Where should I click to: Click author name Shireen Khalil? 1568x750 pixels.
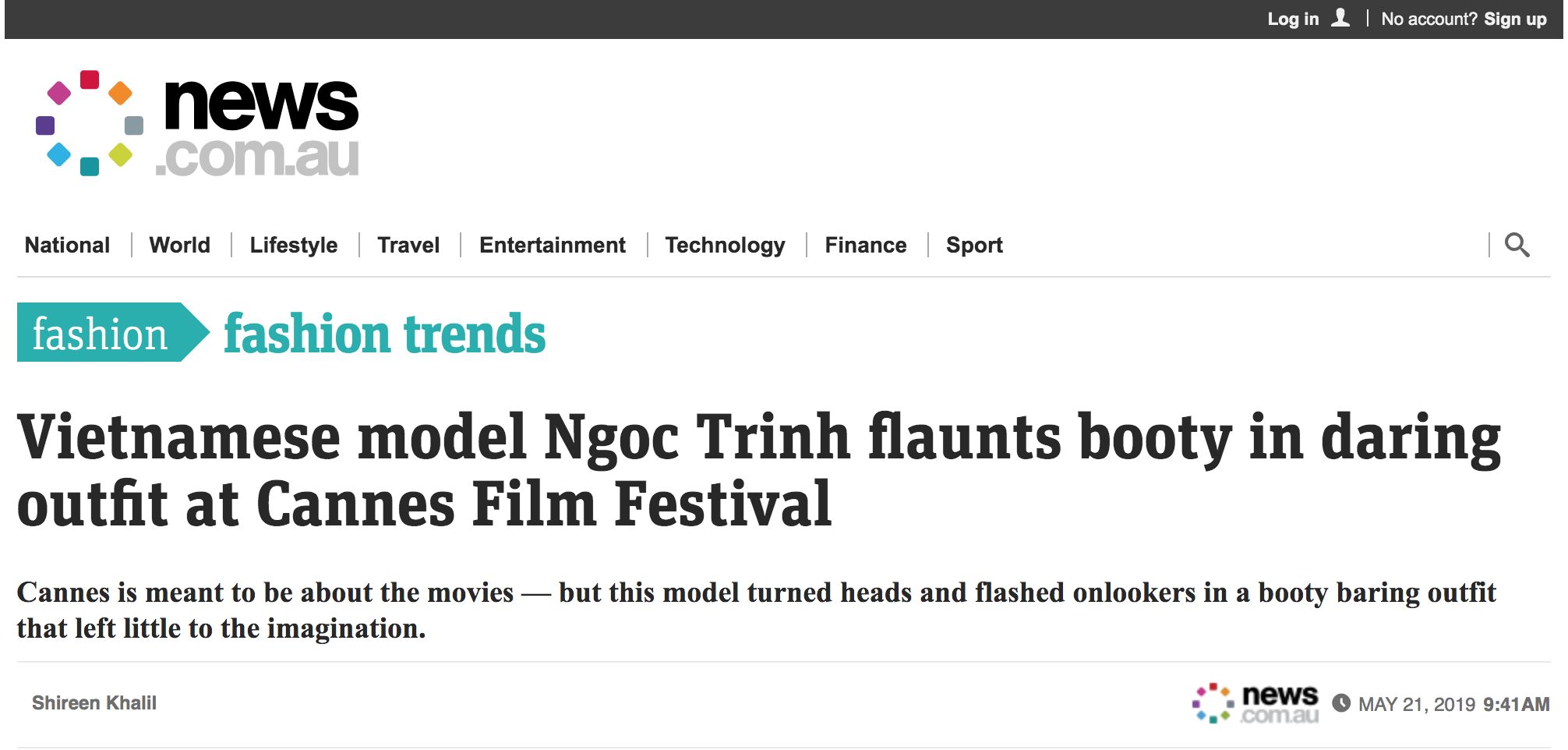(94, 703)
